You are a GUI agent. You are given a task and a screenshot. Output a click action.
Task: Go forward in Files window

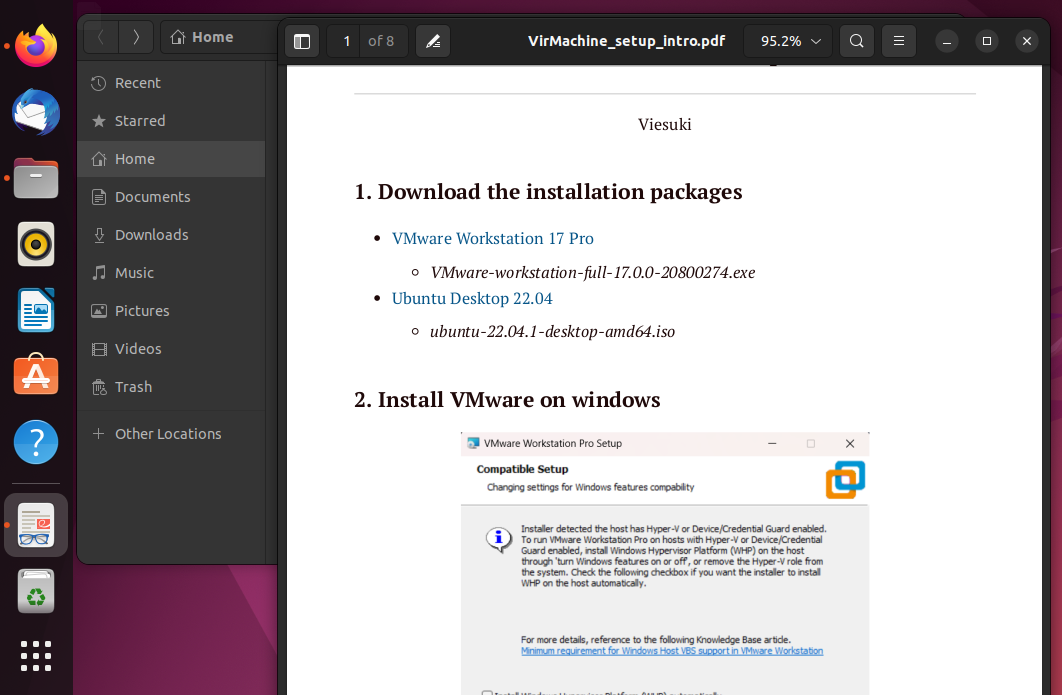pyautogui.click(x=135, y=37)
